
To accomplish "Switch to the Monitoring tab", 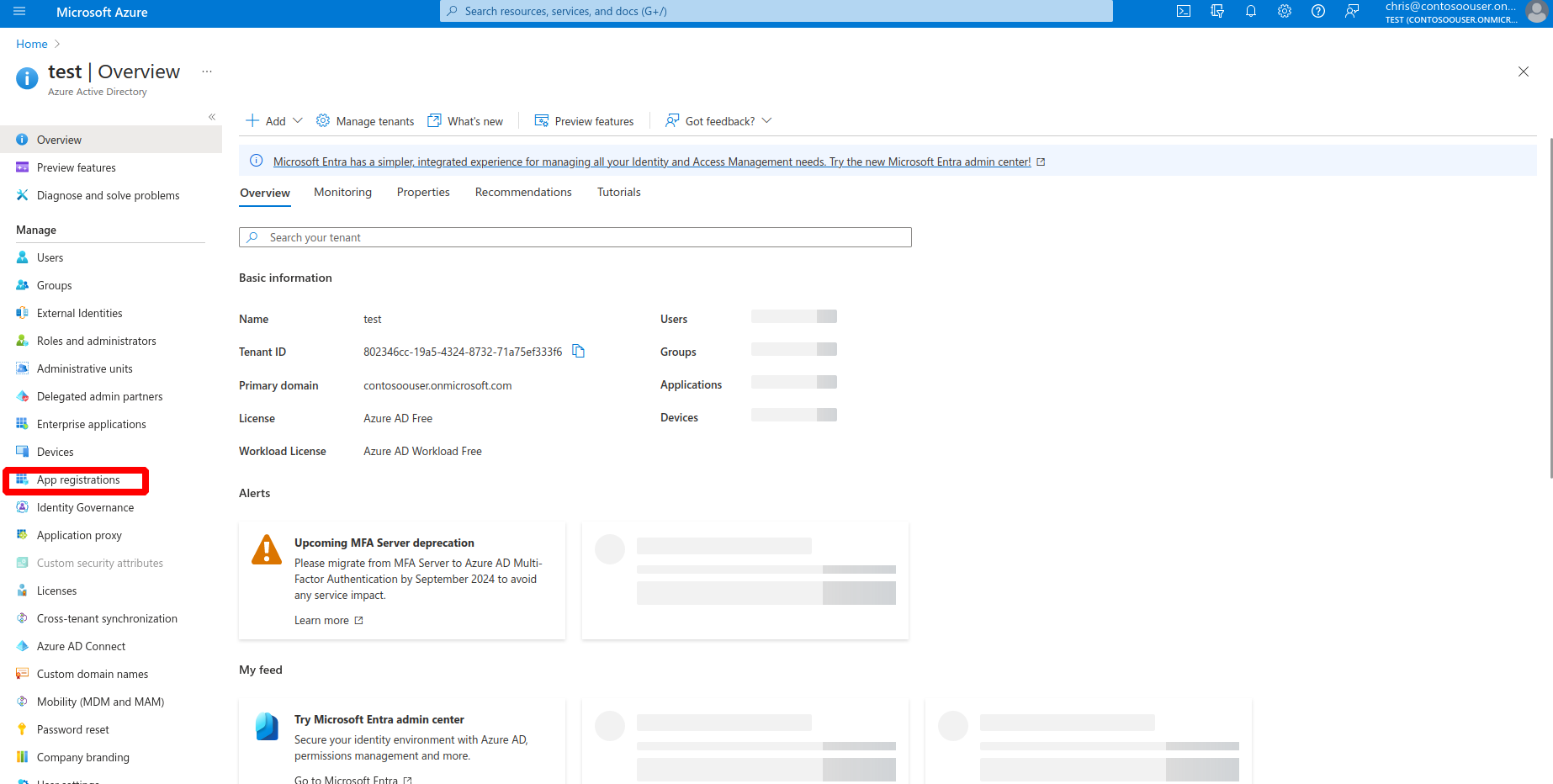I will tap(343, 193).
